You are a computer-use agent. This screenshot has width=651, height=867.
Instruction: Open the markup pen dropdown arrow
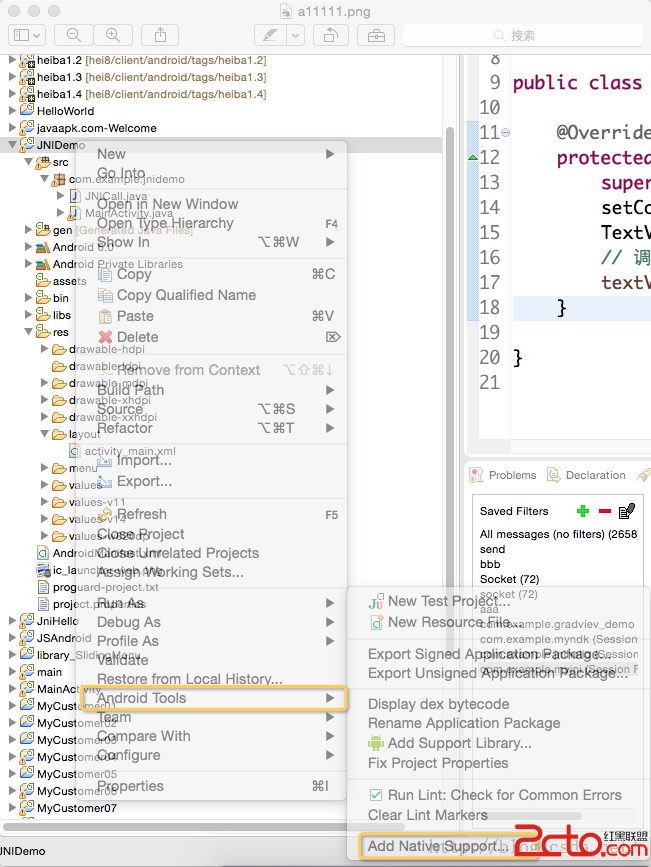coord(295,35)
